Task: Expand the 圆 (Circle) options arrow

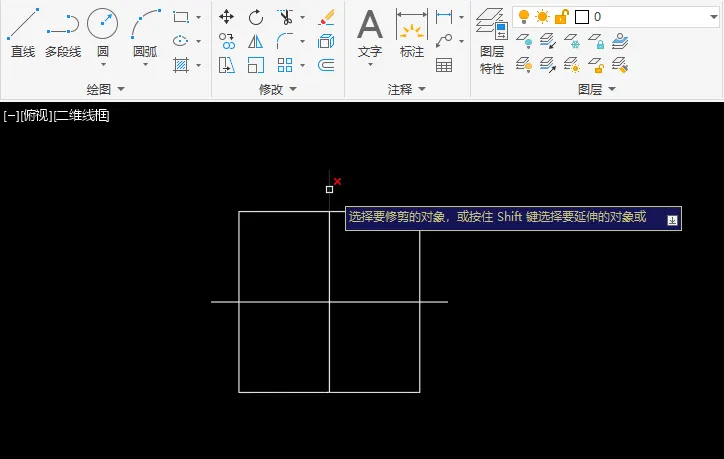Action: (103, 64)
